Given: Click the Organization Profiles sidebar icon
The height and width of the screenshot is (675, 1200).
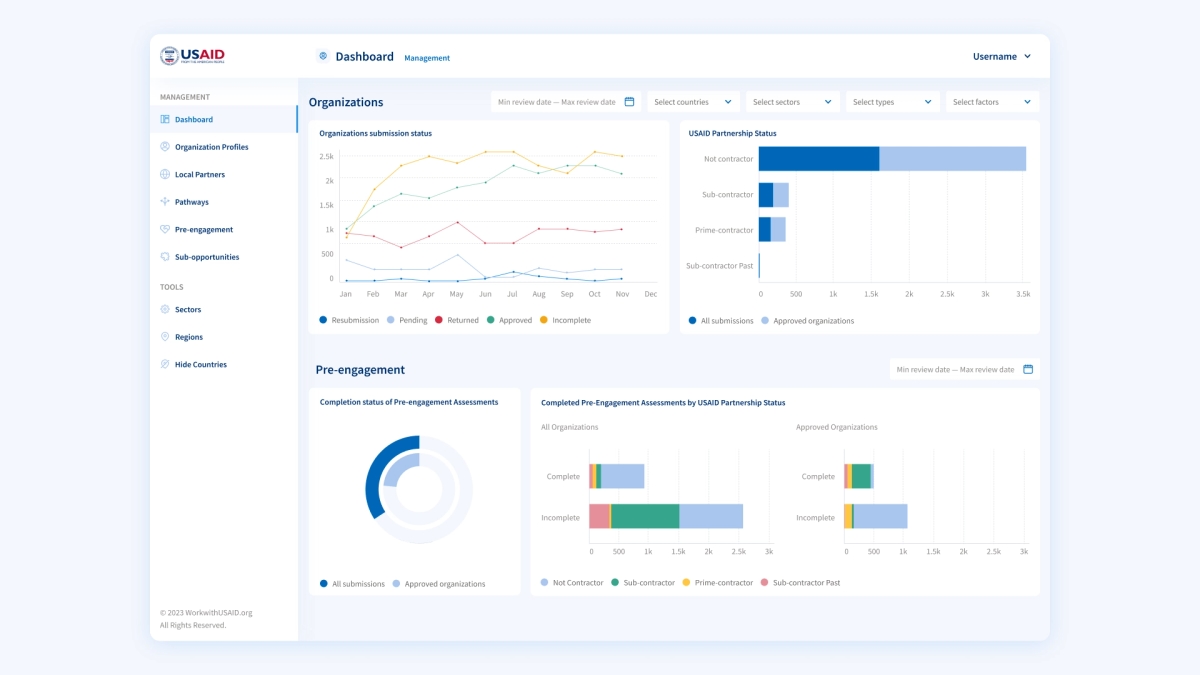Looking at the screenshot, I should tap(165, 147).
